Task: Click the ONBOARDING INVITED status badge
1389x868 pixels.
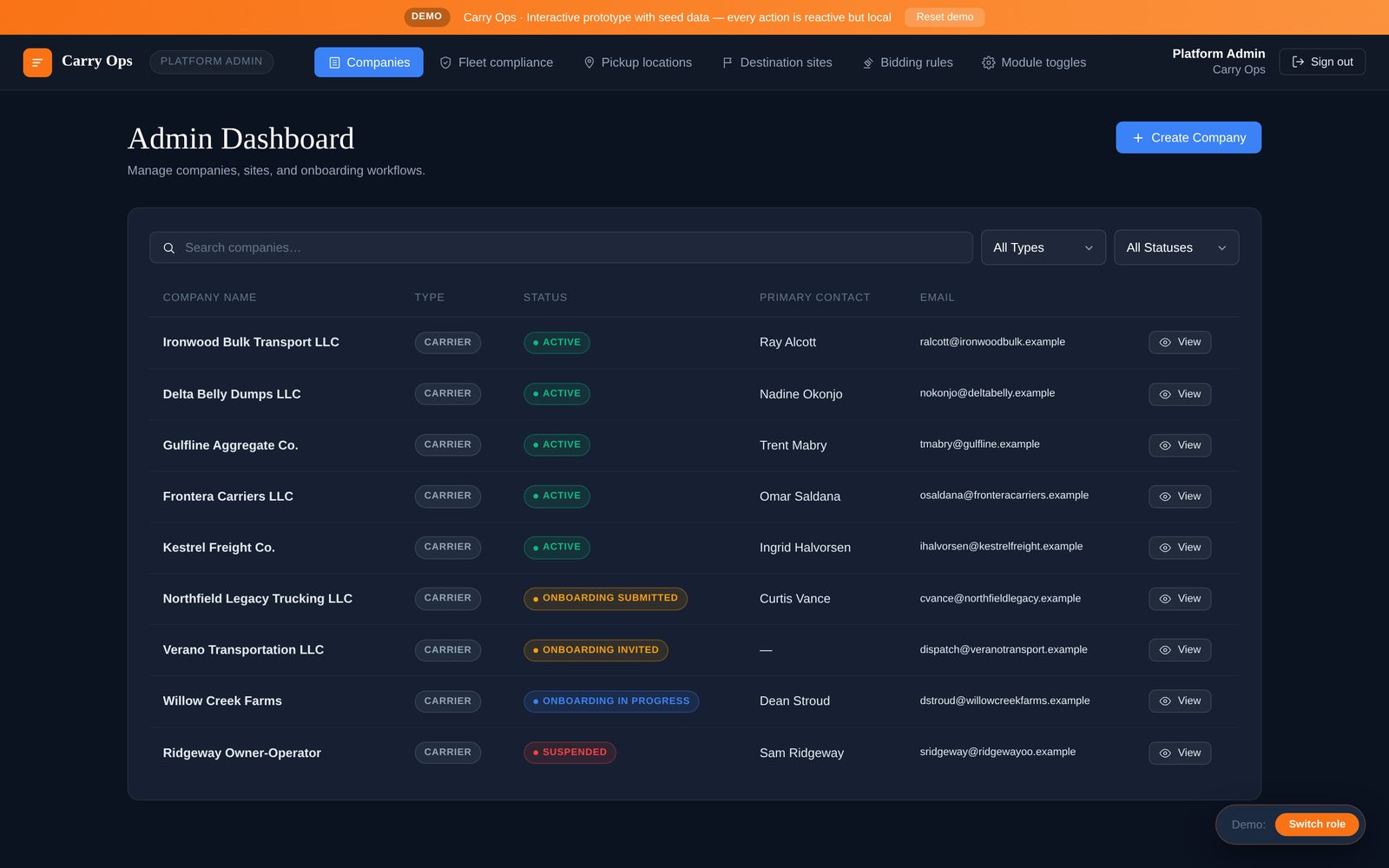Action: pos(596,650)
